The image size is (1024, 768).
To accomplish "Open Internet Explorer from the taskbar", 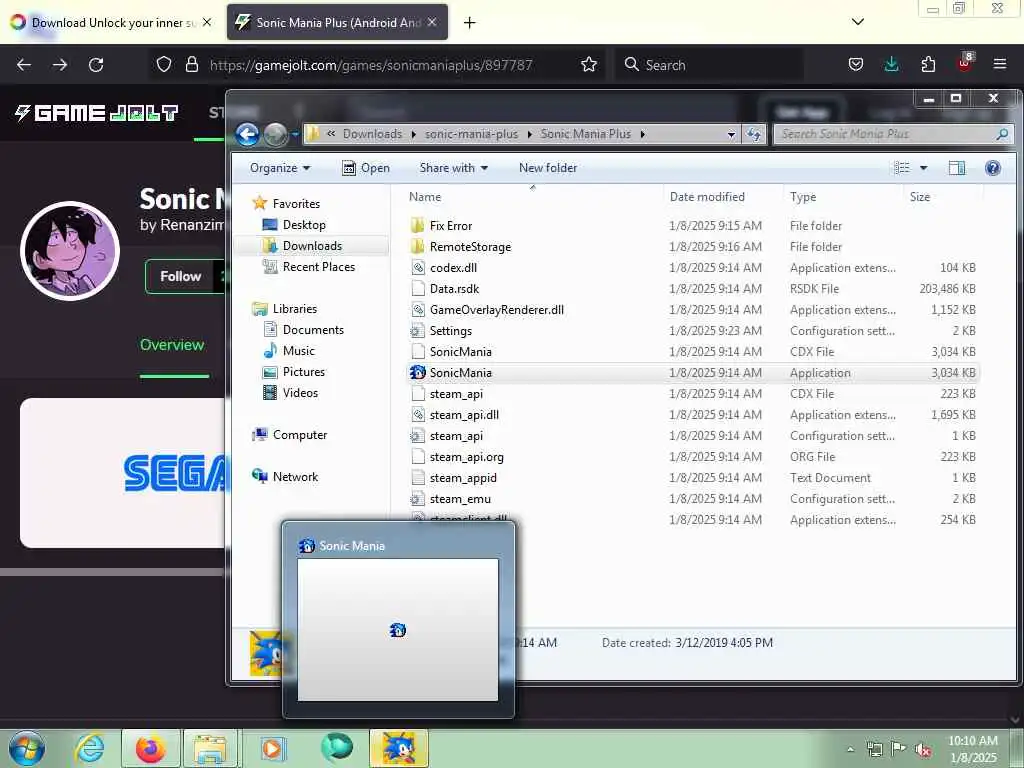I will pyautogui.click(x=89, y=748).
